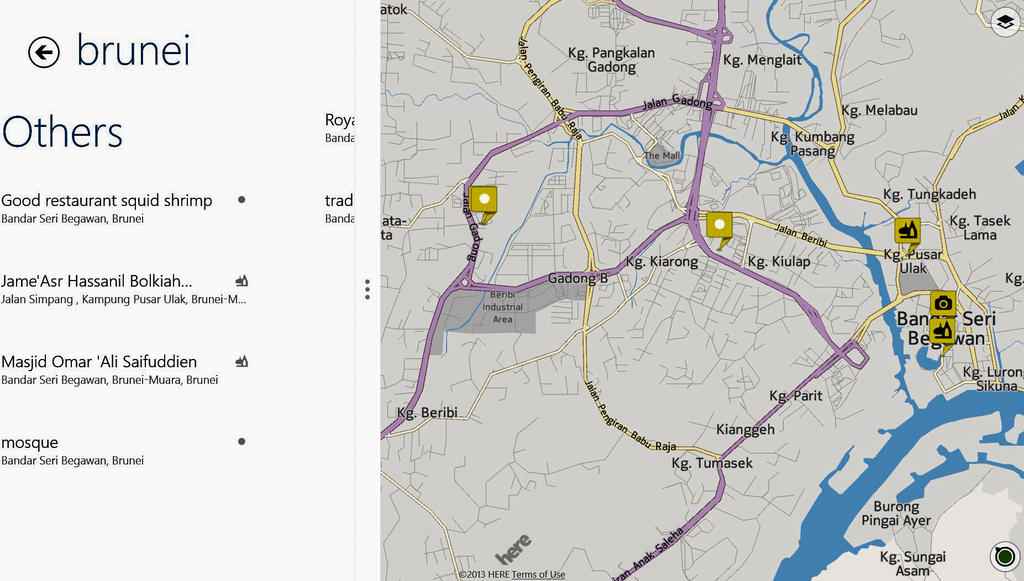This screenshot has height=581, width=1024.
Task: Click the partially visible trad result
Action: pyautogui.click(x=340, y=208)
